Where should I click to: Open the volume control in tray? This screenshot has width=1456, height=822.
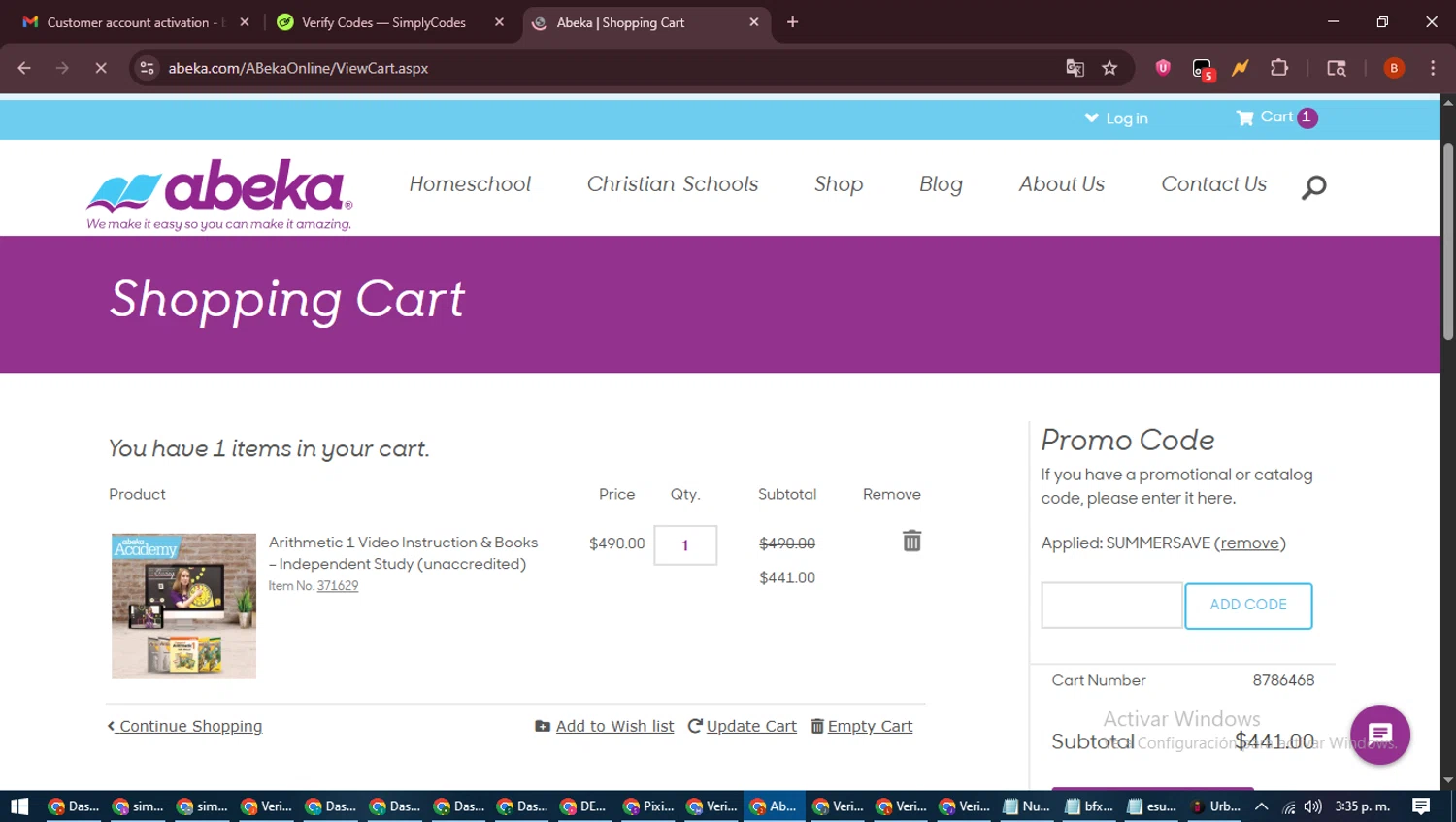1313,806
